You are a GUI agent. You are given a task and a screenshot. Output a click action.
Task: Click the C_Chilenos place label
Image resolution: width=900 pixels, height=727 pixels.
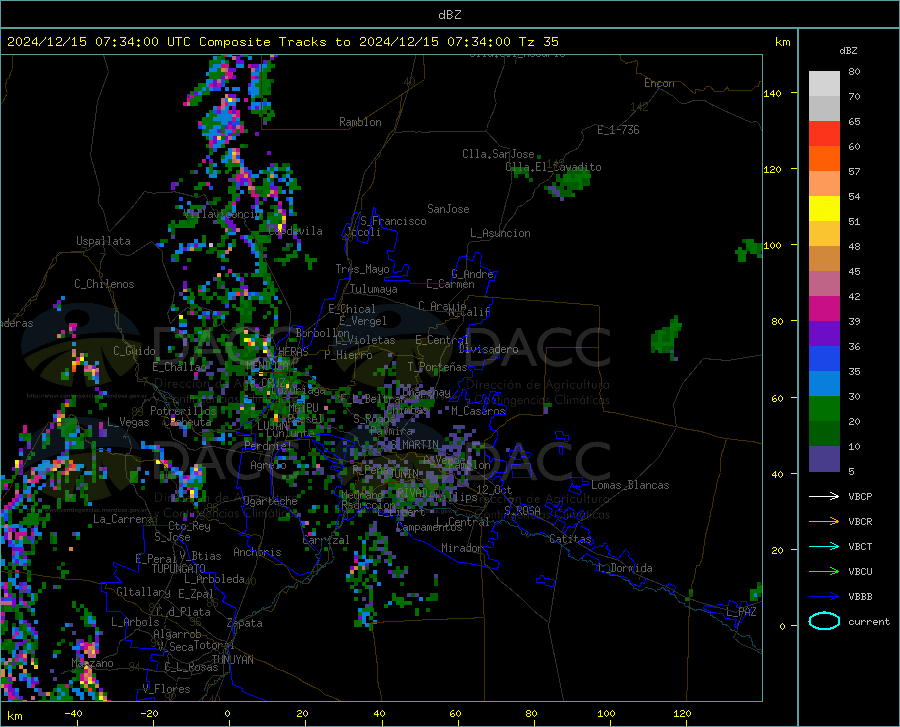104,284
